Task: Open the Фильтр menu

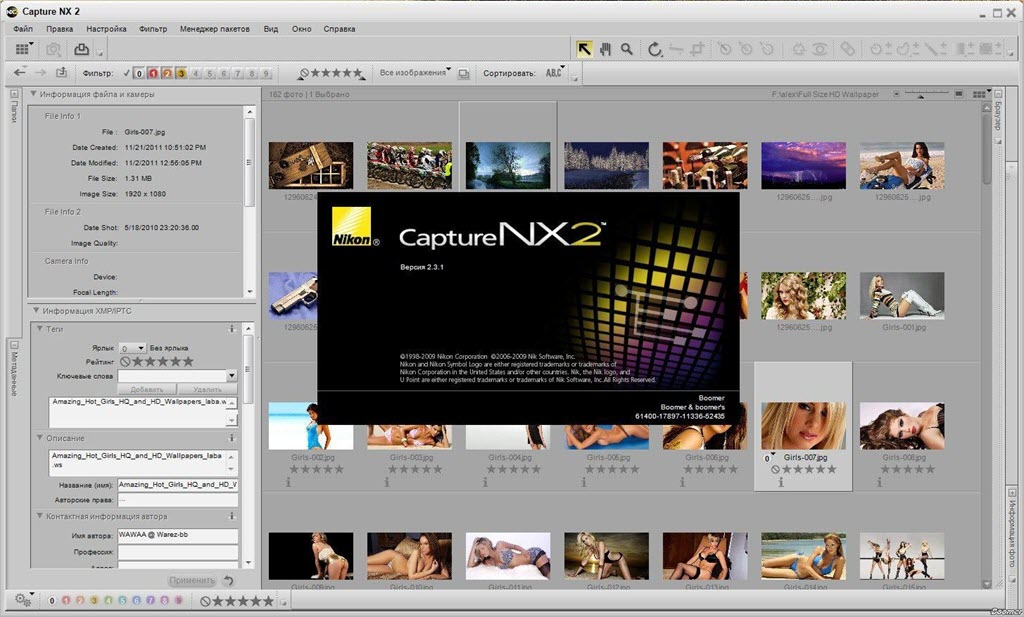Action: 153,29
